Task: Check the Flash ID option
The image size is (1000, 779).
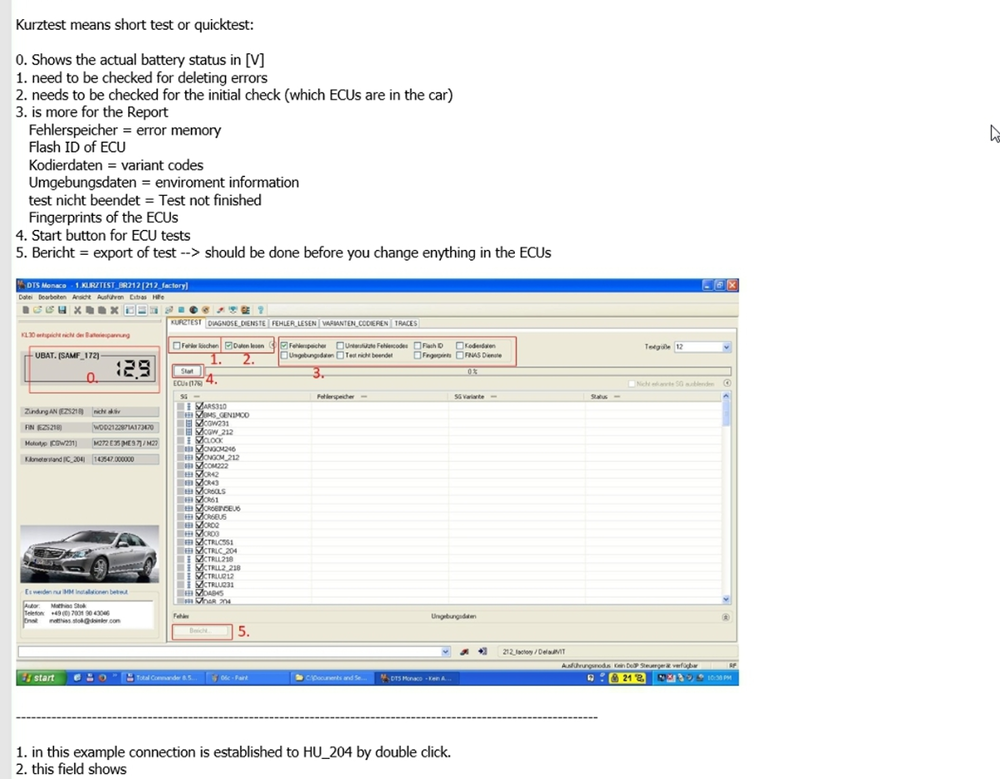Action: (x=415, y=345)
